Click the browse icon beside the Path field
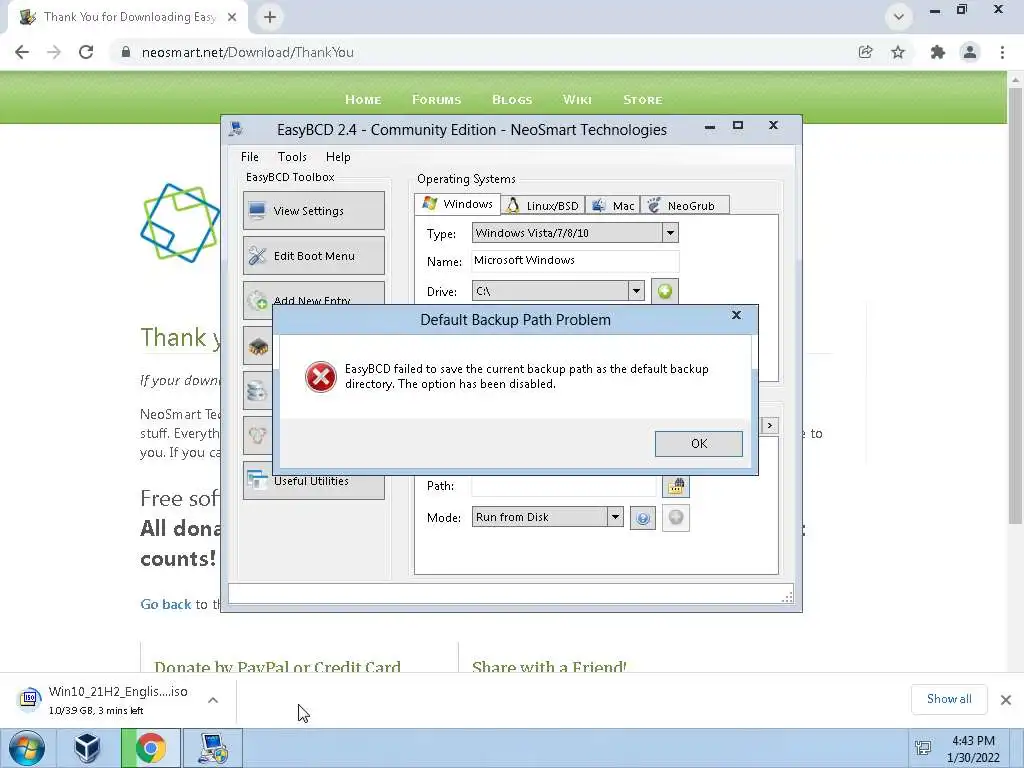Image resolution: width=1024 pixels, height=768 pixels. point(676,487)
